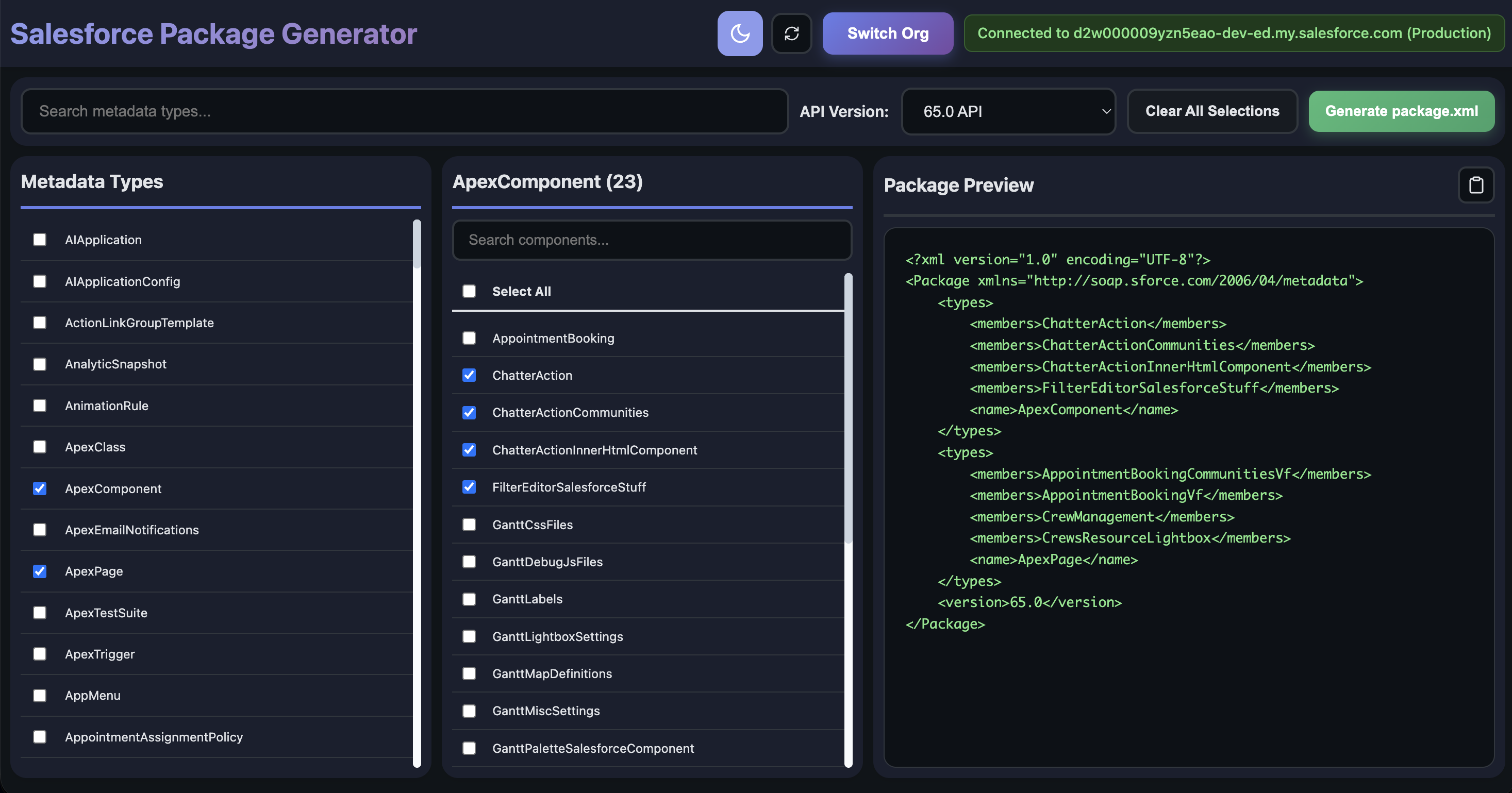Click the ApexPage name line in preview
Screen dimensions: 1512x793
pos(1054,560)
